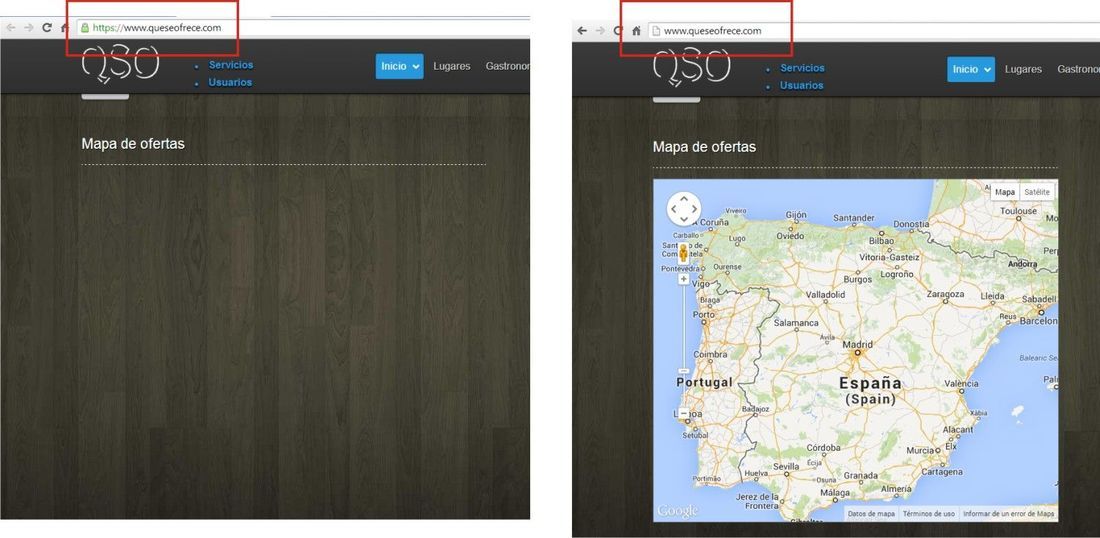Click the Toulouse label on the map
Image resolution: width=1100 pixels, height=538 pixels.
click(1018, 210)
